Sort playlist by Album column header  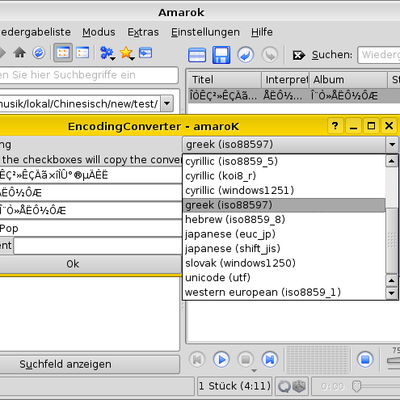348,80
